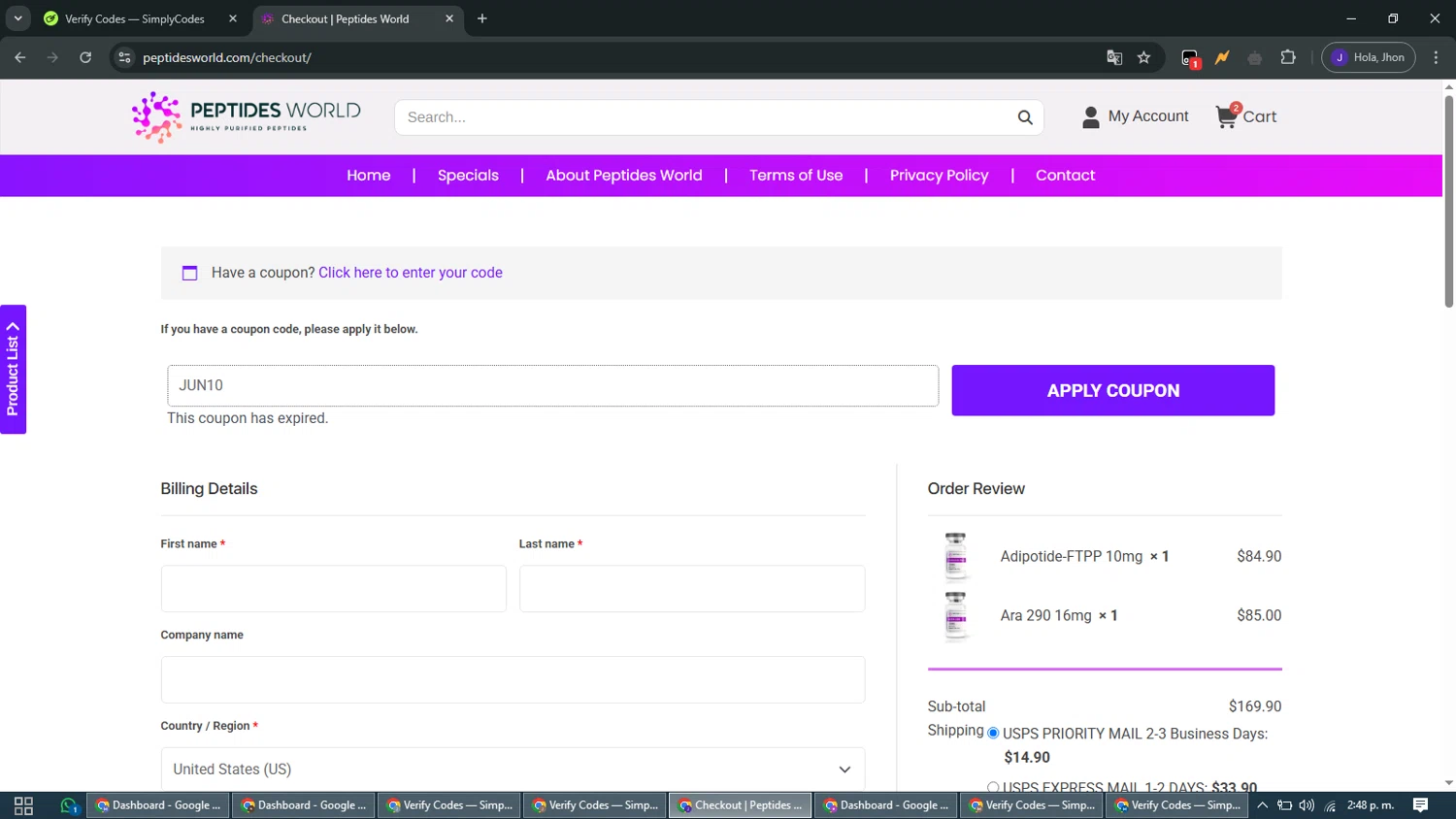Expand Country / Region dropdown
This screenshot has width=1456, height=819.
(513, 770)
